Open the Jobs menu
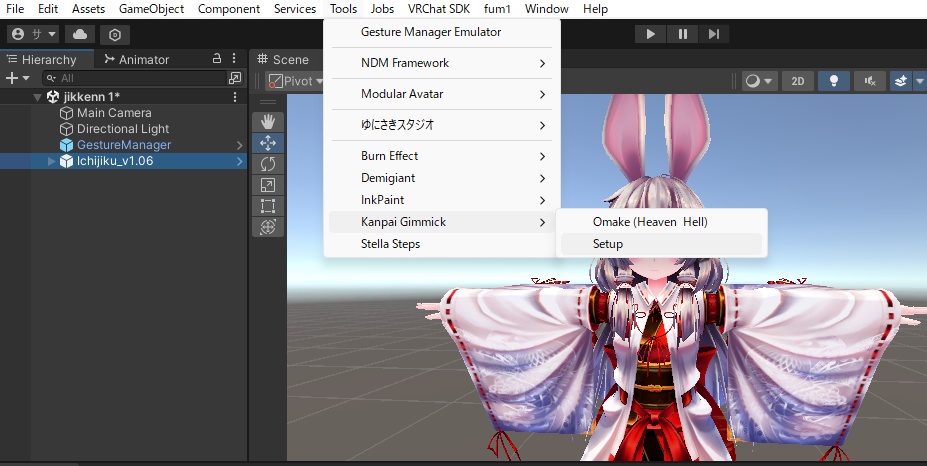This screenshot has height=466, width=927. point(383,9)
